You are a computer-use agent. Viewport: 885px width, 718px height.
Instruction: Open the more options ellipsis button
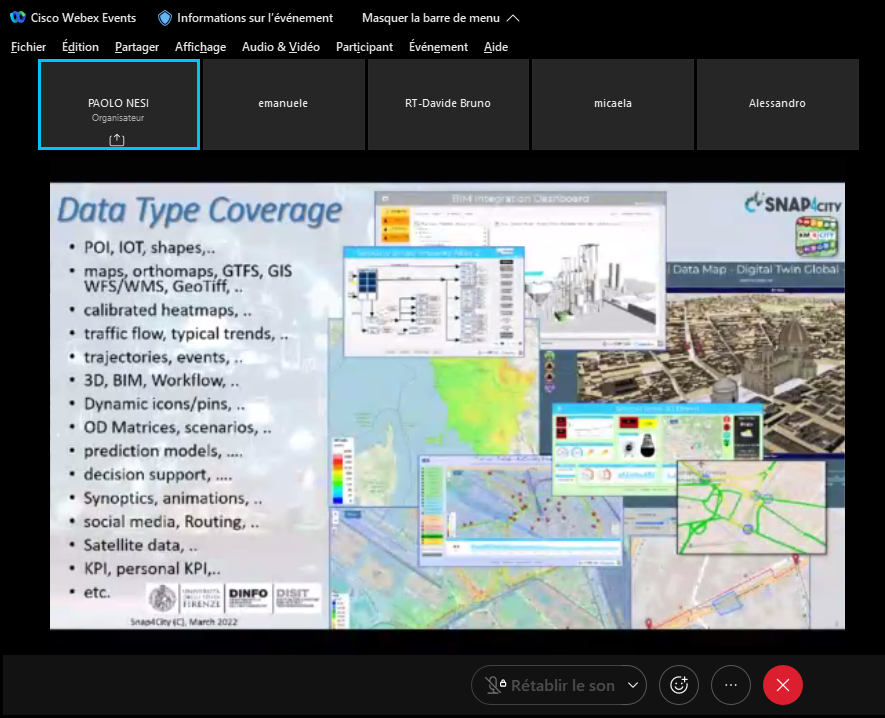click(731, 685)
